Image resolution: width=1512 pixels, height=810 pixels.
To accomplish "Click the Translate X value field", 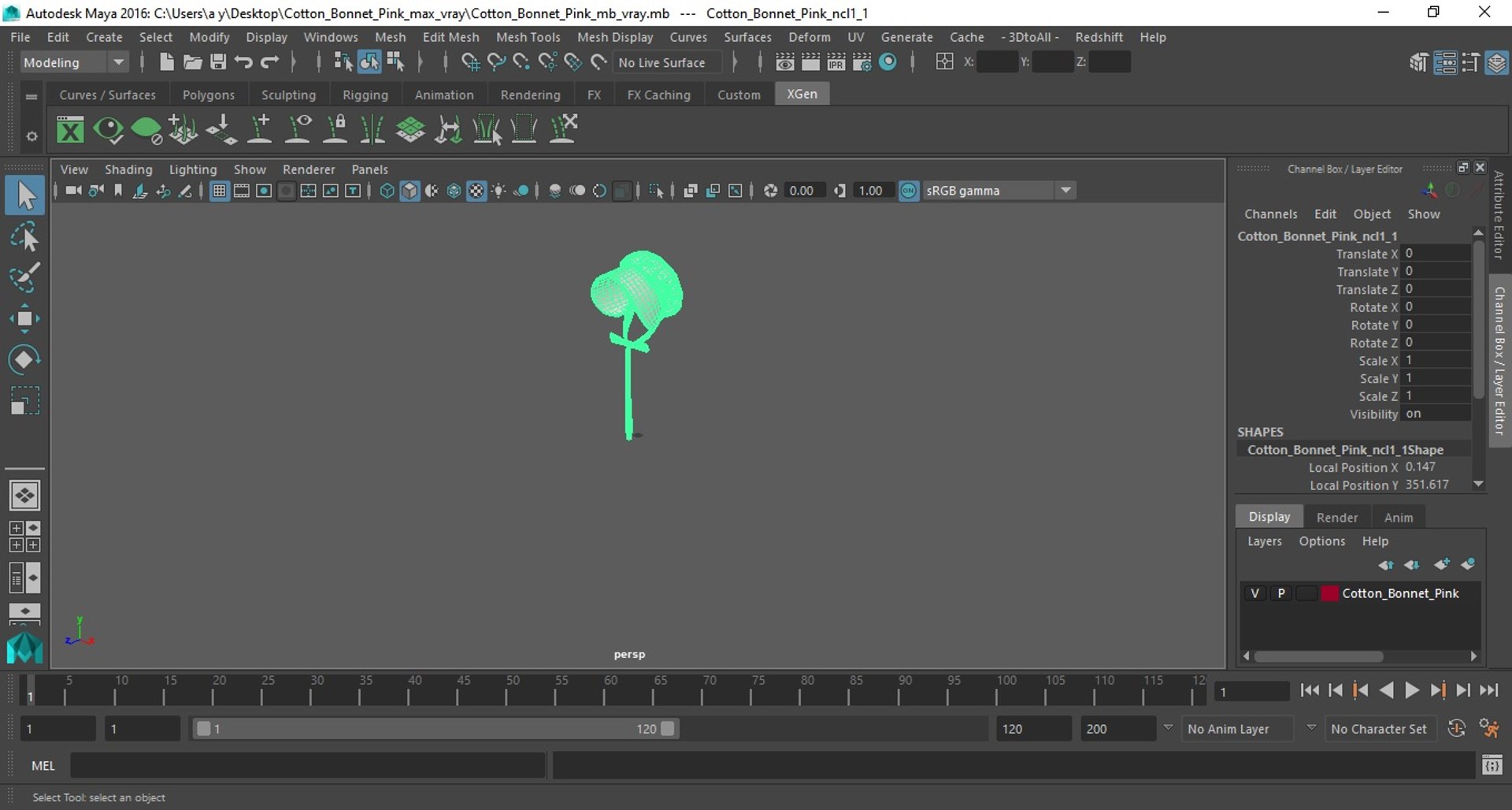I will click(1435, 254).
